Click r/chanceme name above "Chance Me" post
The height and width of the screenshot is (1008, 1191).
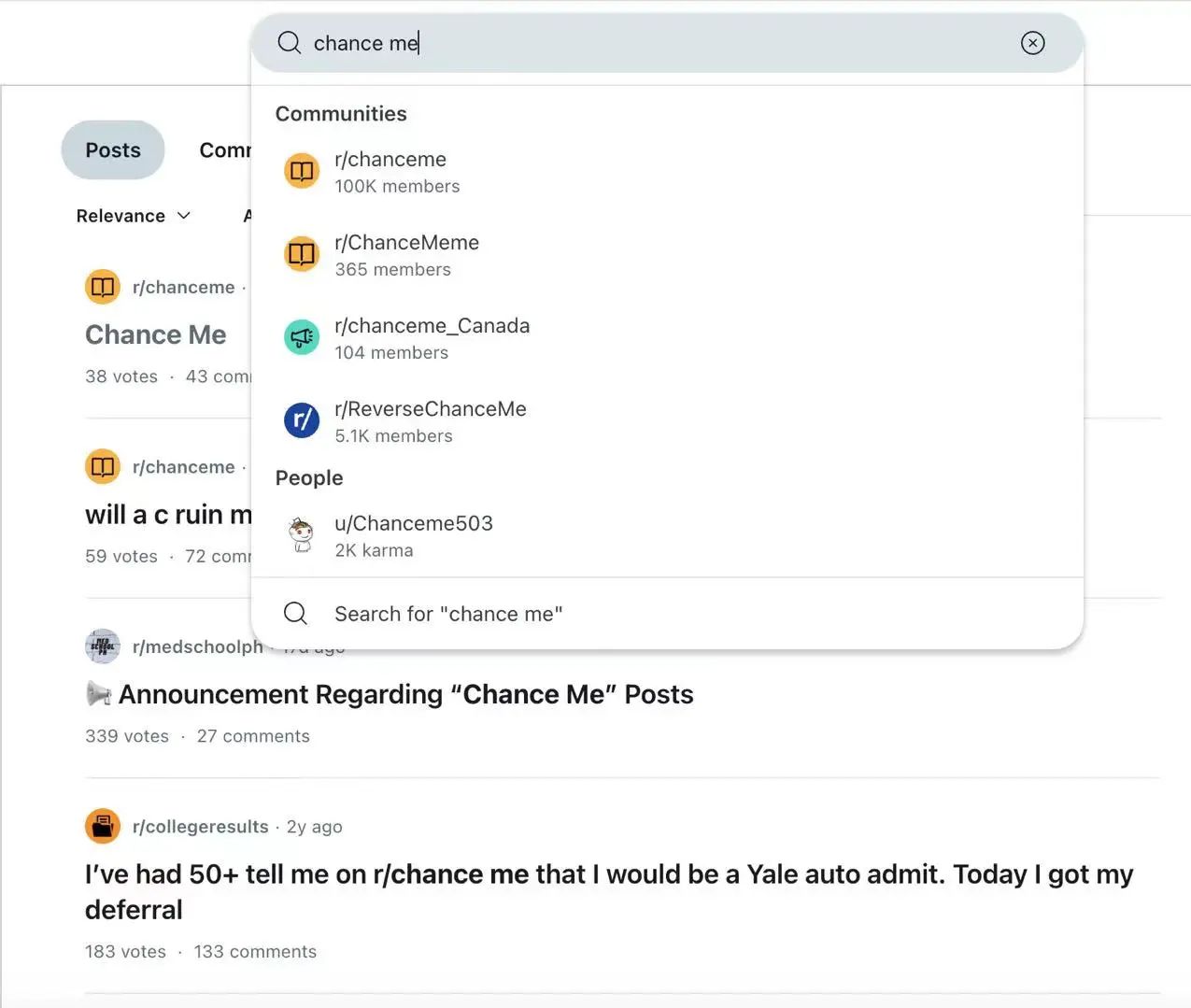tap(184, 287)
